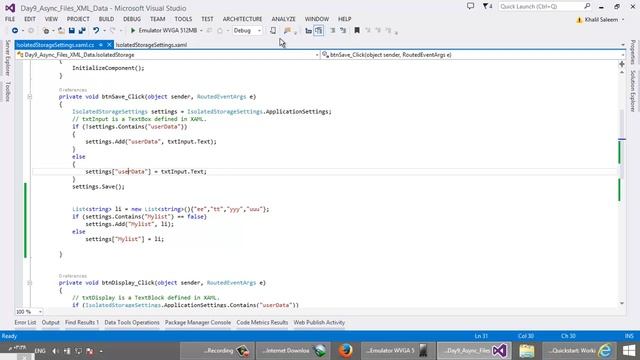
Task: Open the Web Publish Activity tab
Action: 319,322
